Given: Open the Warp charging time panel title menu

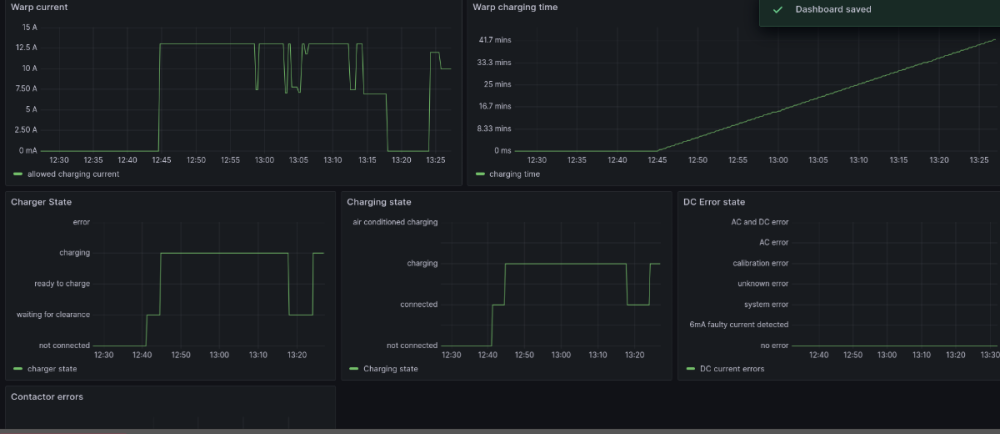Looking at the screenshot, I should pos(514,7).
